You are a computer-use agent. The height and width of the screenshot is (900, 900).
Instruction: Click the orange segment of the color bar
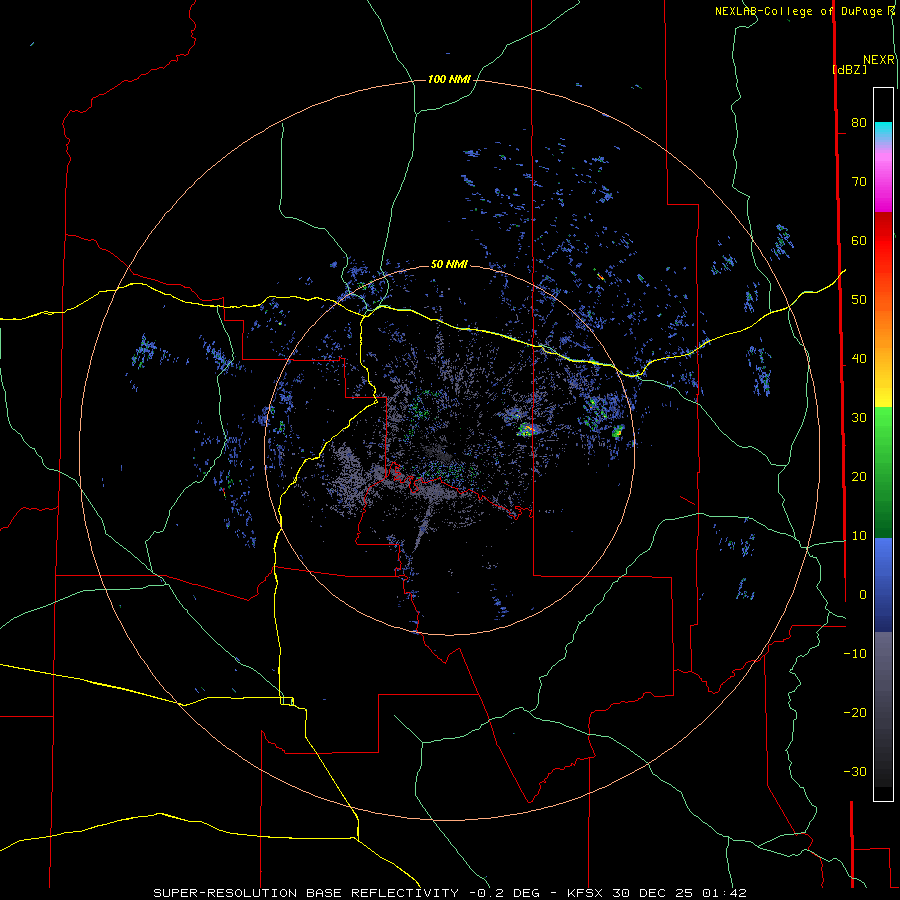click(883, 327)
